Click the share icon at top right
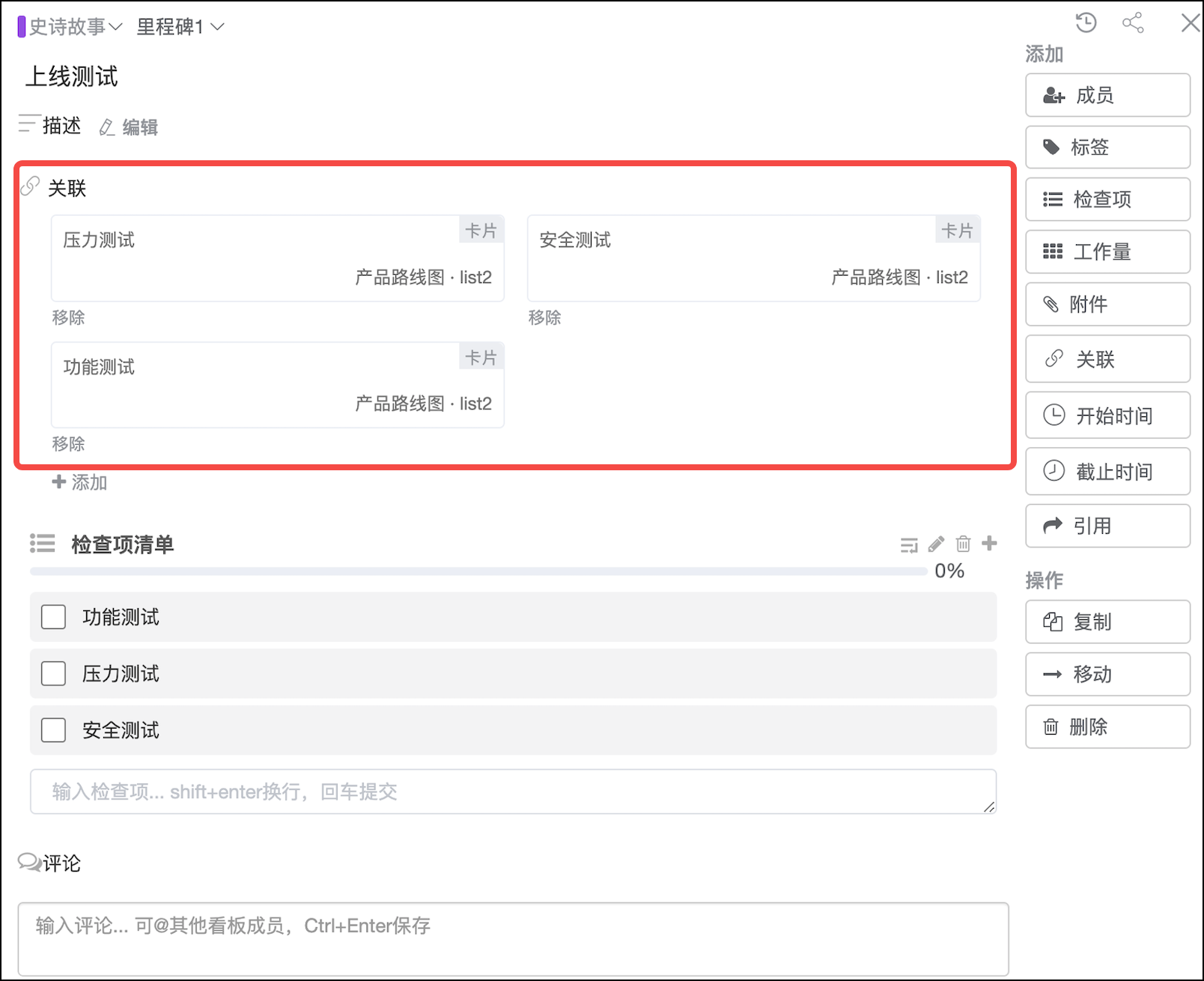The width and height of the screenshot is (1204, 981). click(x=1133, y=22)
